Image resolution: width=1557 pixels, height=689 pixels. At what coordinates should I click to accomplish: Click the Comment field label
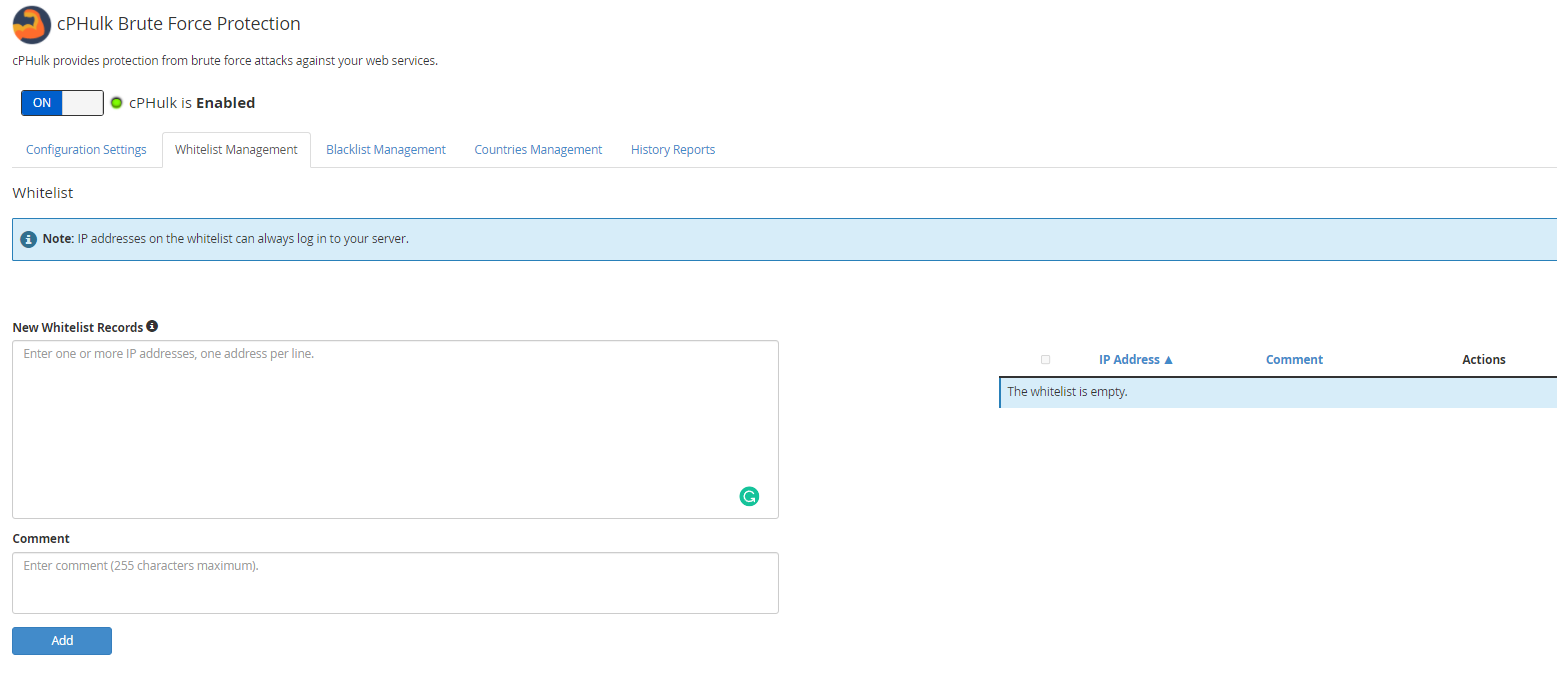click(x=41, y=539)
